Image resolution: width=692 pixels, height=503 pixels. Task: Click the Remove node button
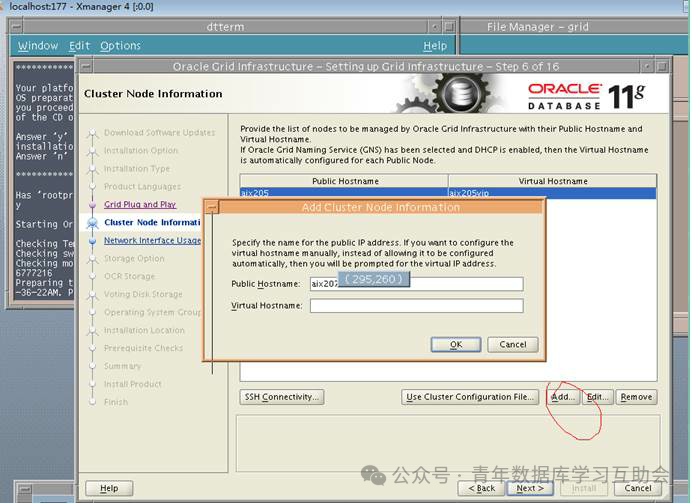tap(636, 397)
